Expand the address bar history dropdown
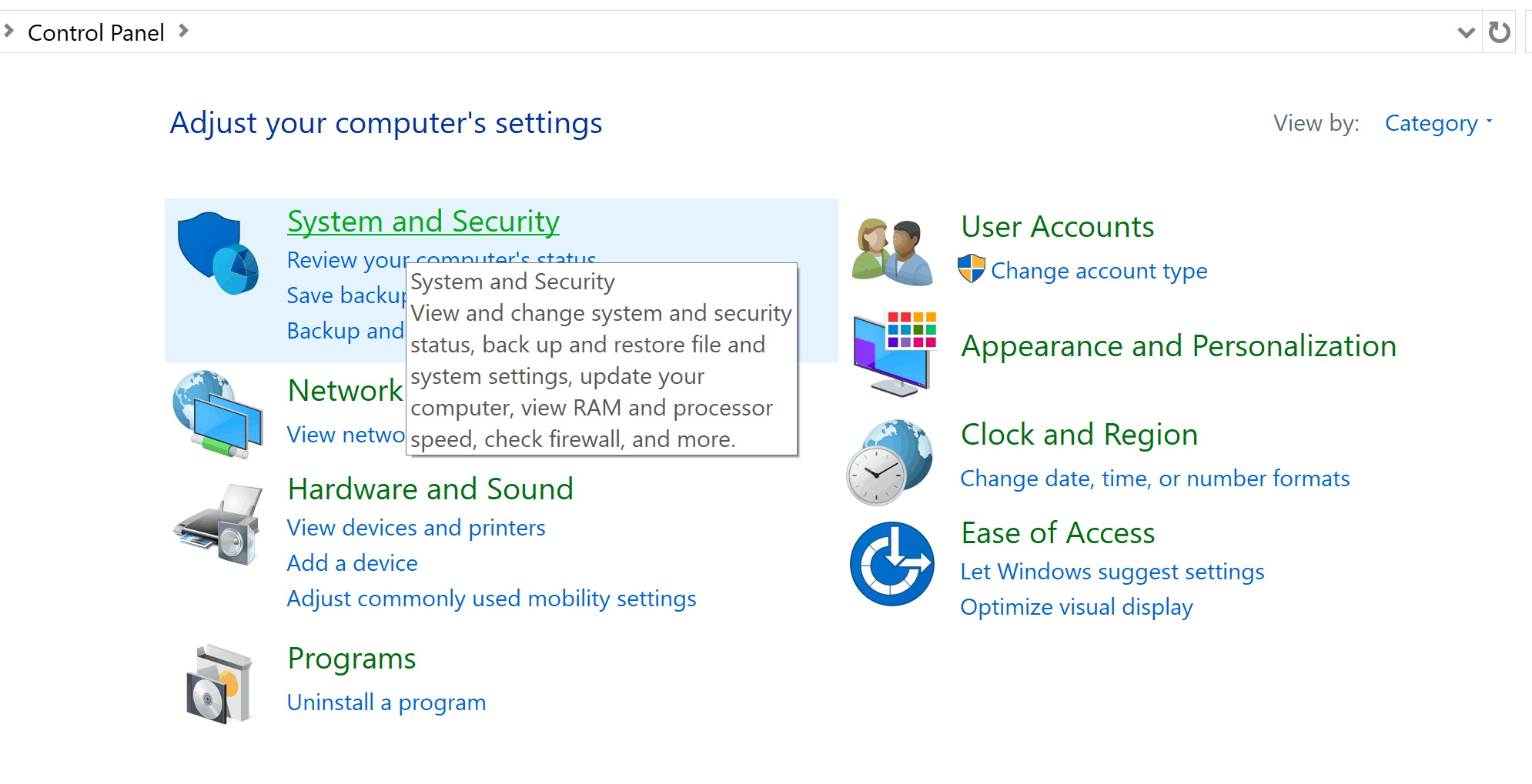 (x=1466, y=32)
